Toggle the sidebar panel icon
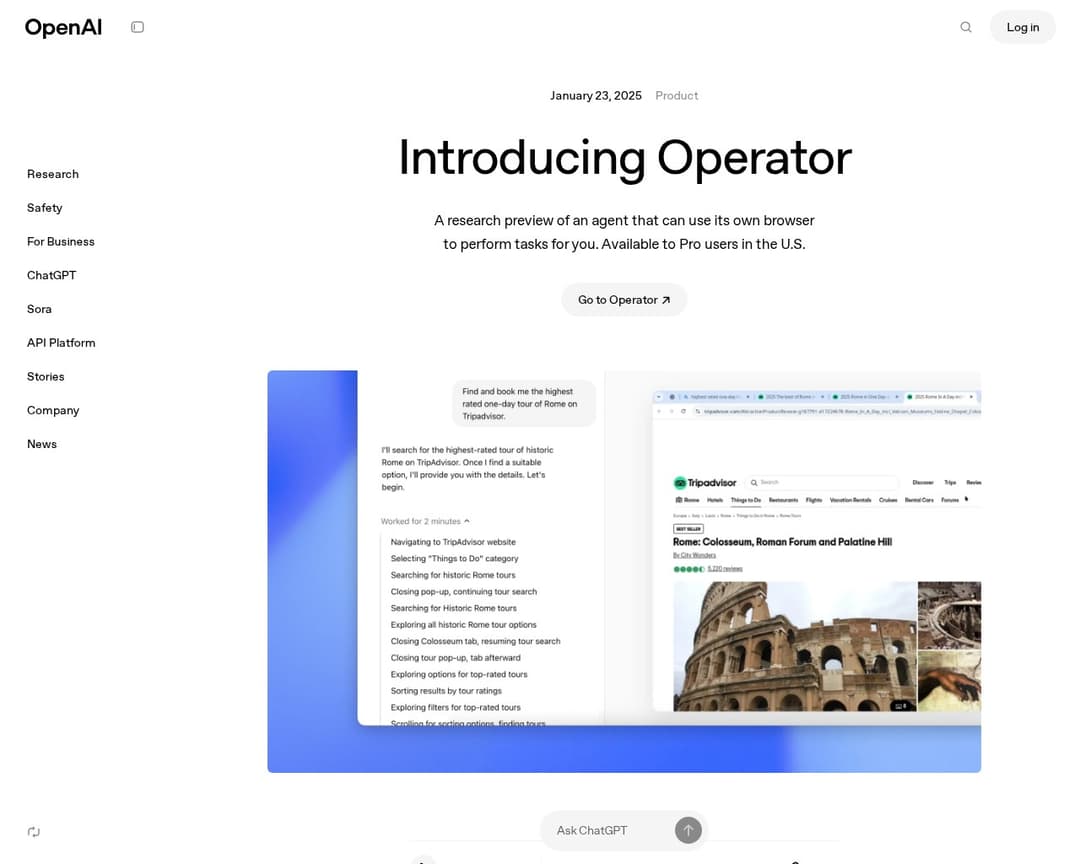Viewport: 1080px width, 864px height. 138,27
